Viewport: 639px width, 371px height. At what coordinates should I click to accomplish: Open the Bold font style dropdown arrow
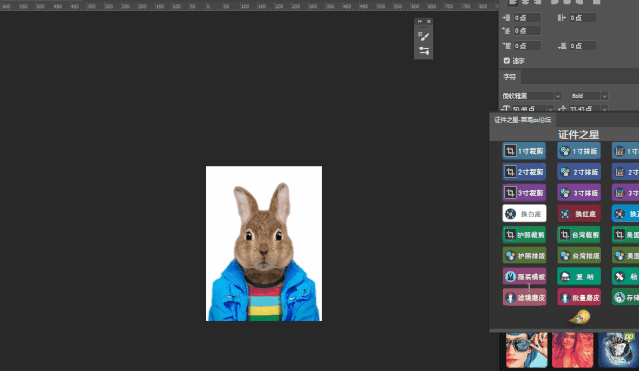604,96
